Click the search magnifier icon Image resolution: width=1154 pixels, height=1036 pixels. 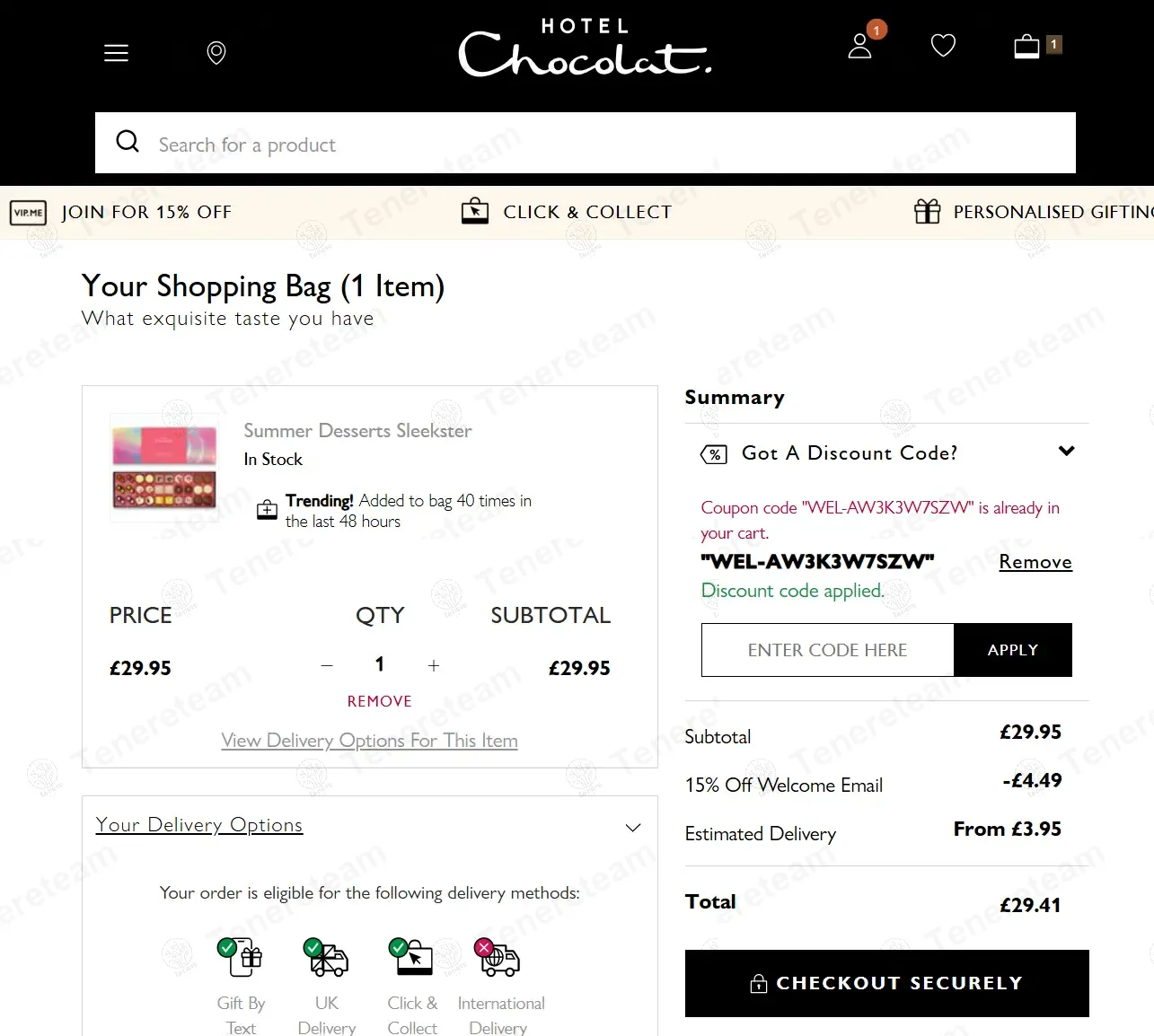click(x=128, y=142)
